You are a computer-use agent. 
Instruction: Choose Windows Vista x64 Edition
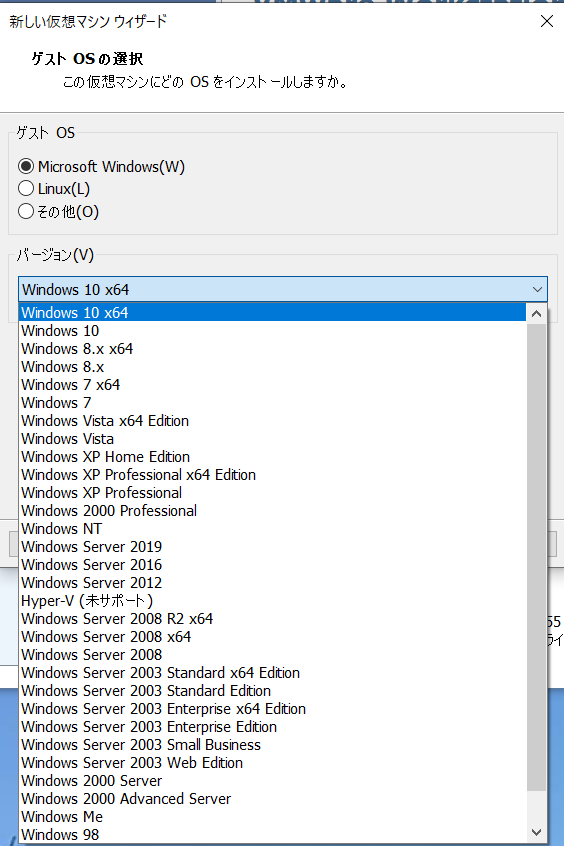[273, 421]
